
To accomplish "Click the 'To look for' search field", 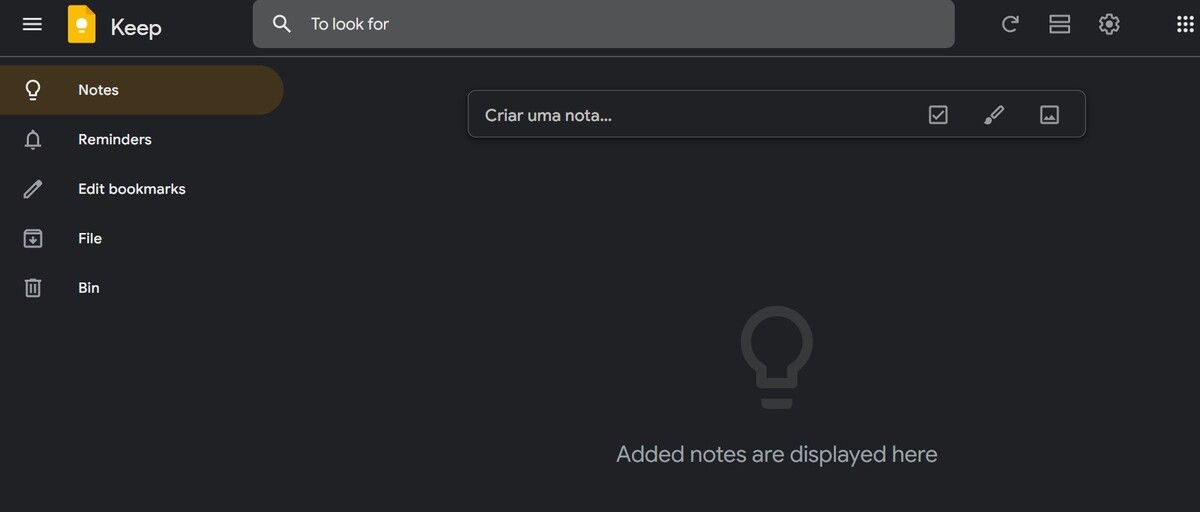I will tap(620, 24).
